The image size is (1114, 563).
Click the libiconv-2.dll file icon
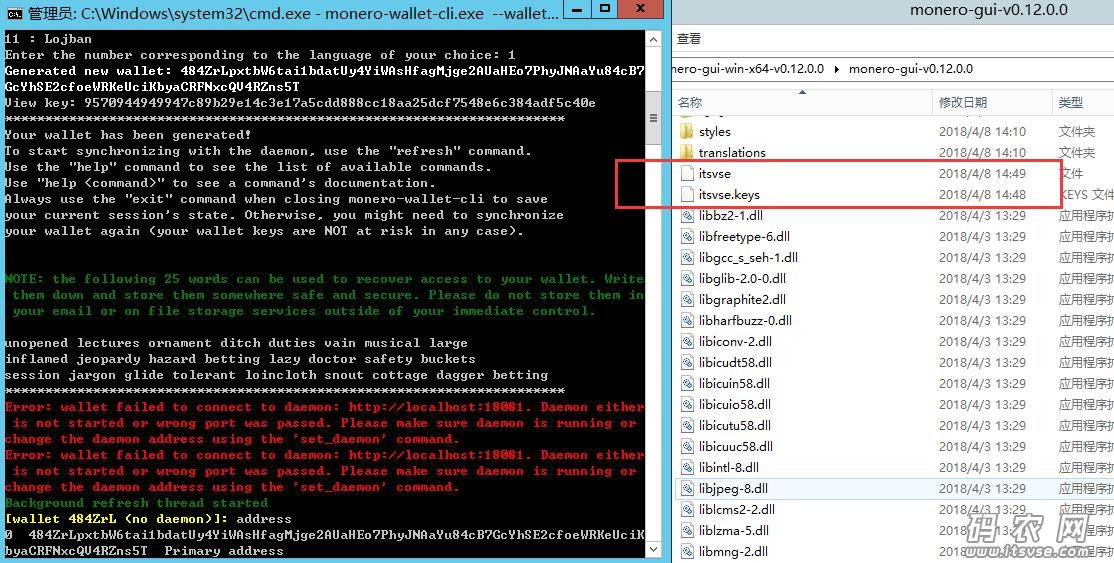click(686, 341)
